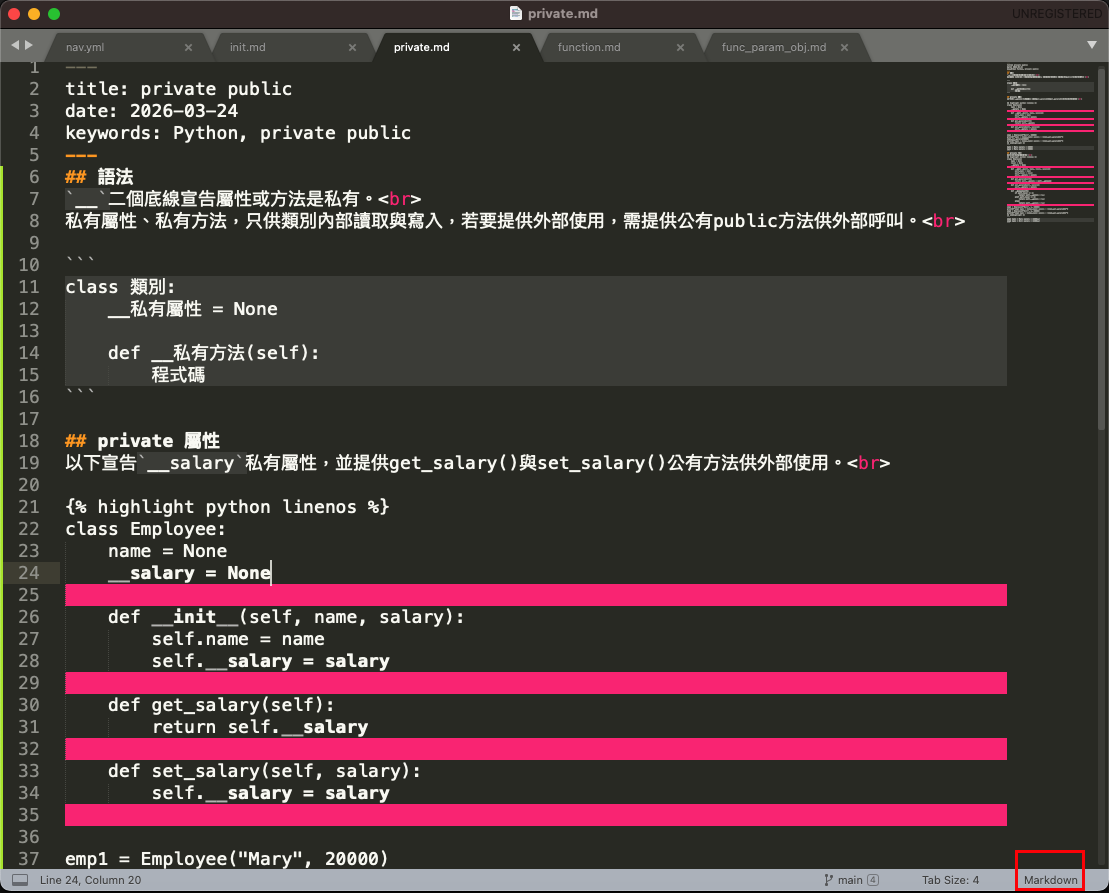Open the tab list dropdown triangle

1092,45
